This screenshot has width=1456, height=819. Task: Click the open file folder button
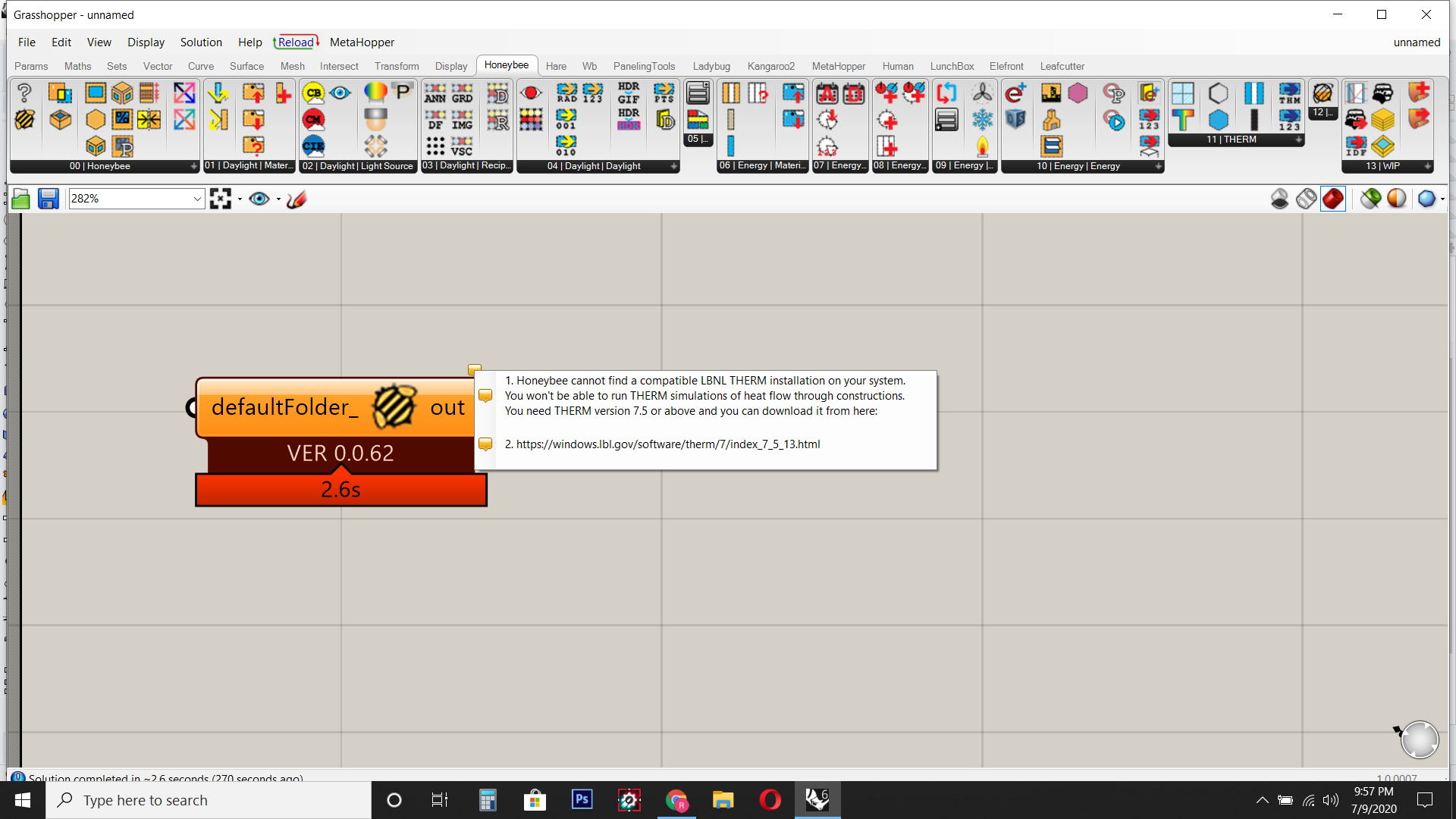point(21,199)
